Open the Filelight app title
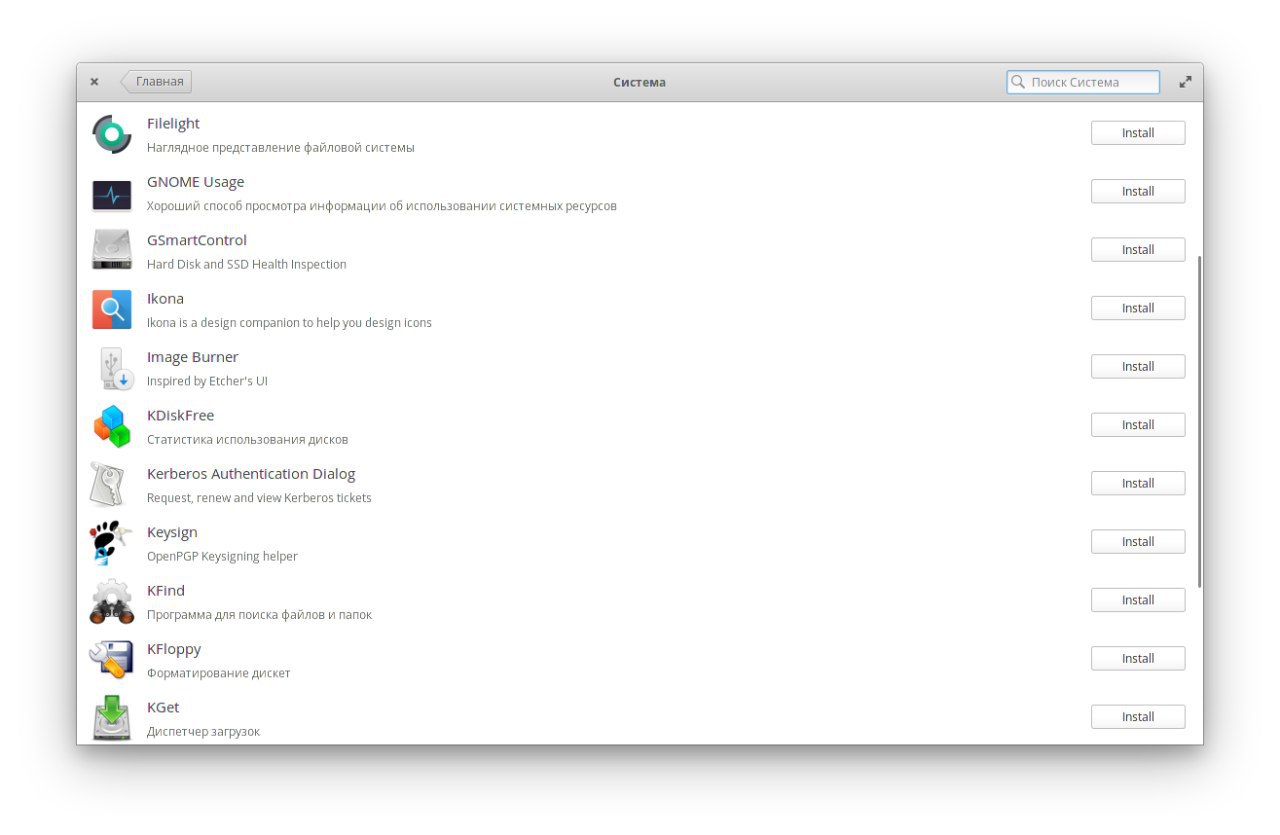 tap(173, 123)
